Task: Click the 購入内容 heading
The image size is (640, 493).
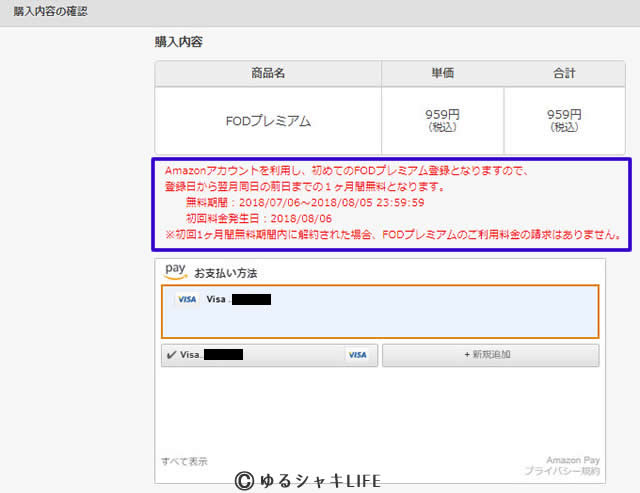Action: click(x=178, y=42)
